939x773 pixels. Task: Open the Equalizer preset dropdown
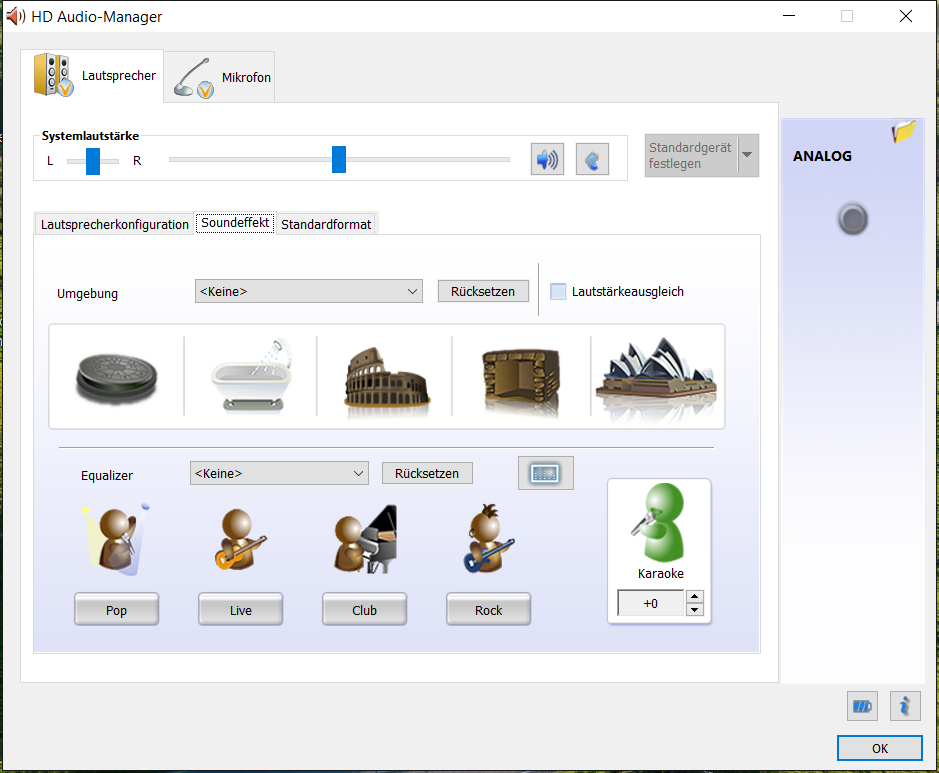[x=279, y=473]
